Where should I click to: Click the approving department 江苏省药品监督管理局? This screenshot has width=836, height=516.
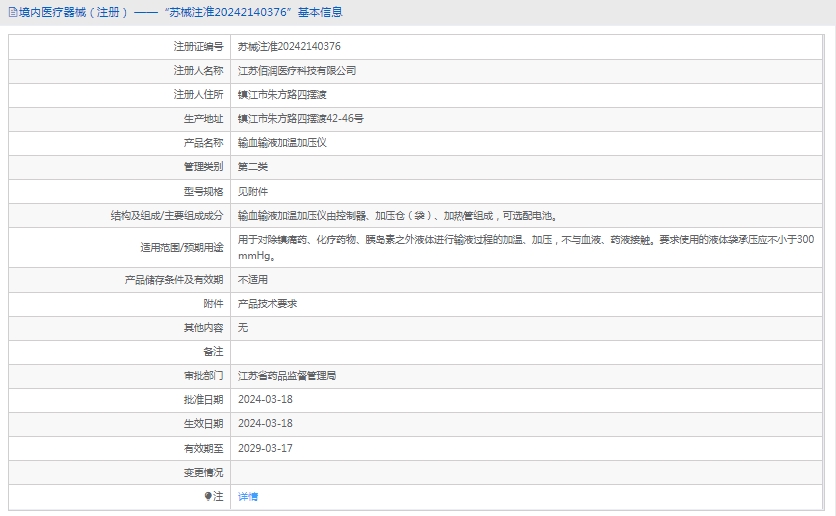(287, 376)
